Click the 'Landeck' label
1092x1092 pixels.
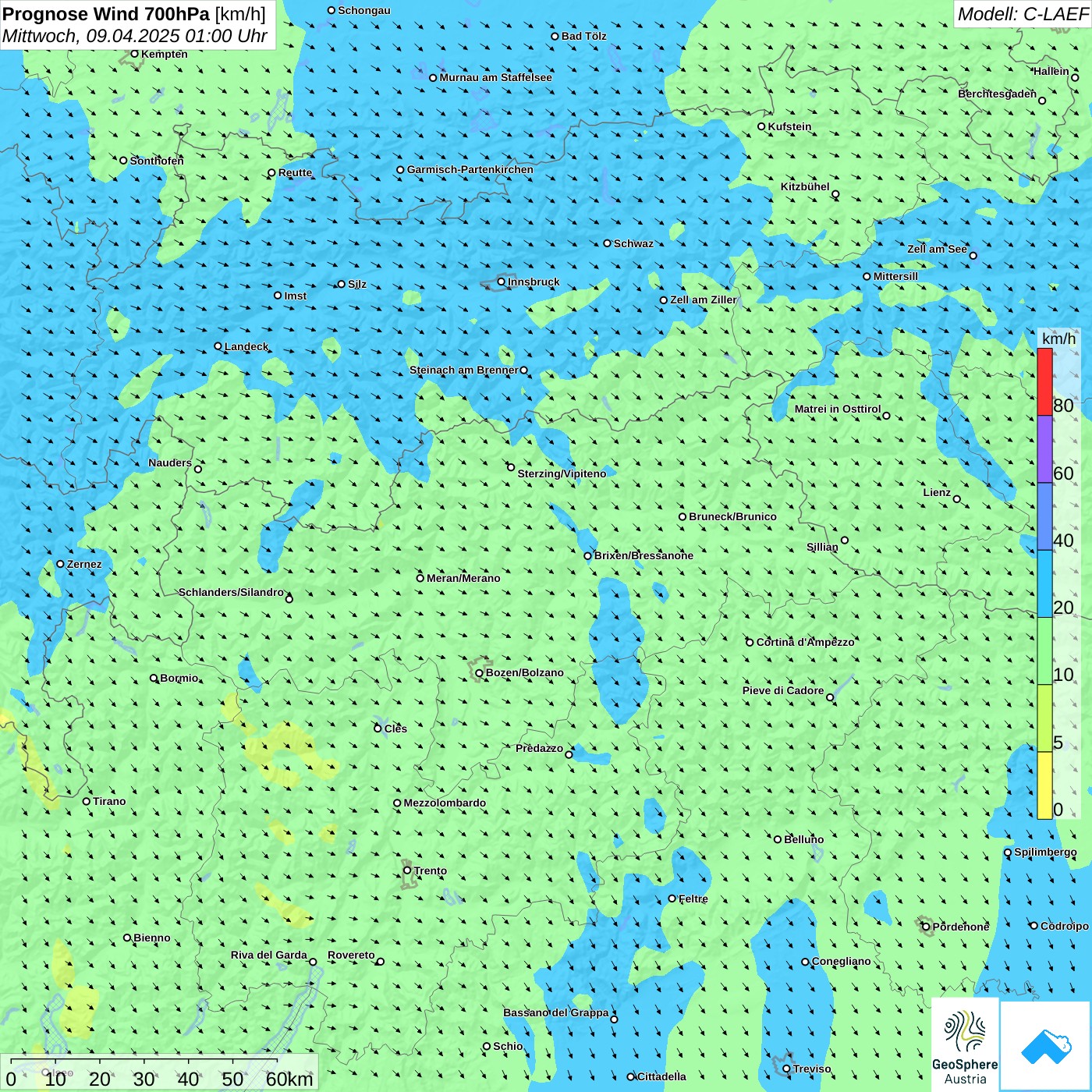(246, 346)
